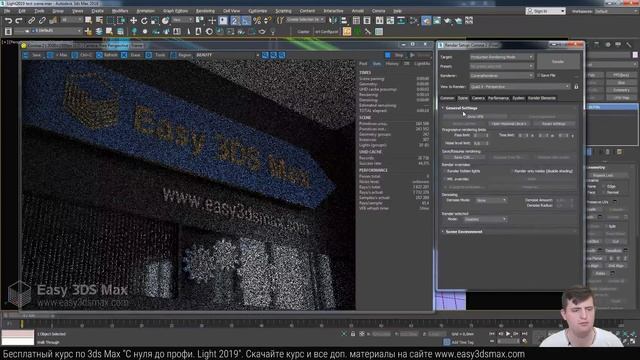Click the Mirror tool icon
Viewport: 640px width, 360px height.
point(333,20)
